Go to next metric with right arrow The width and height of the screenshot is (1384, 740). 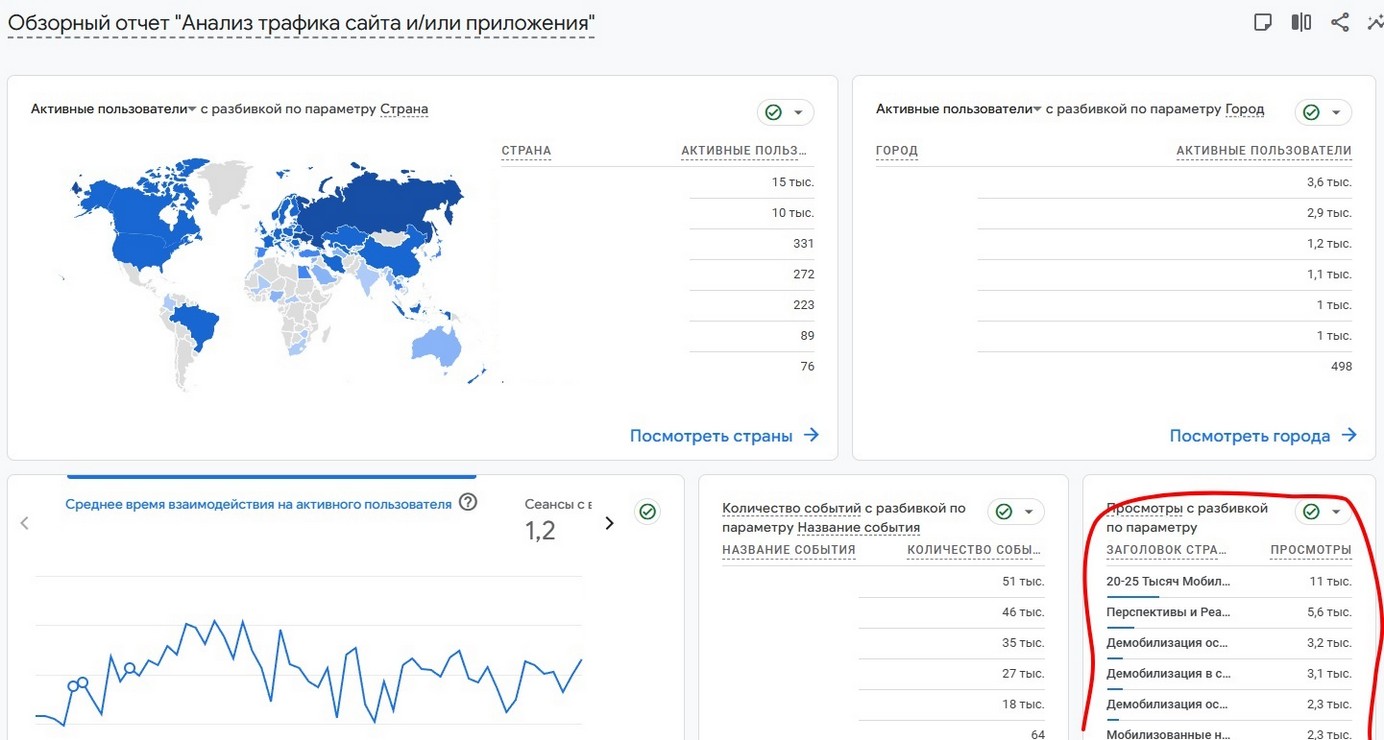click(x=609, y=523)
